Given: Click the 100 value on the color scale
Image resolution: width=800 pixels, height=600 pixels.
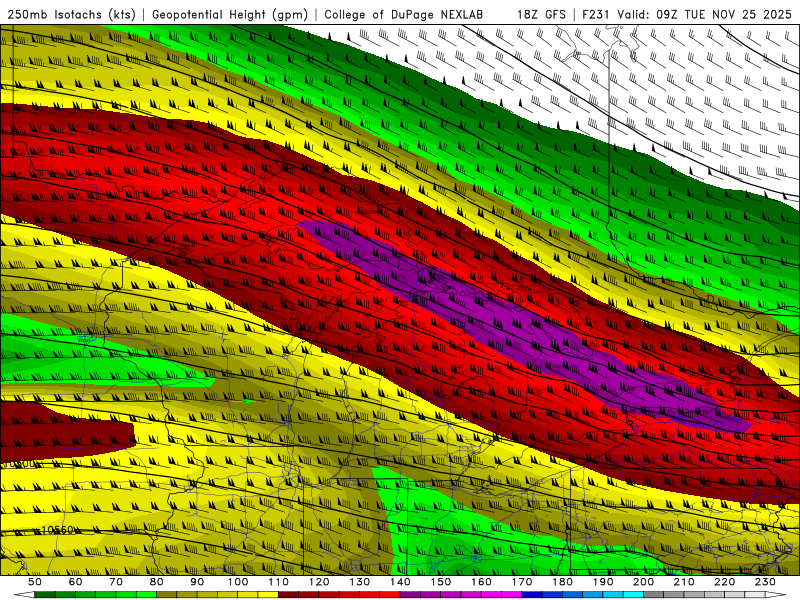Looking at the screenshot, I should pos(238,582).
